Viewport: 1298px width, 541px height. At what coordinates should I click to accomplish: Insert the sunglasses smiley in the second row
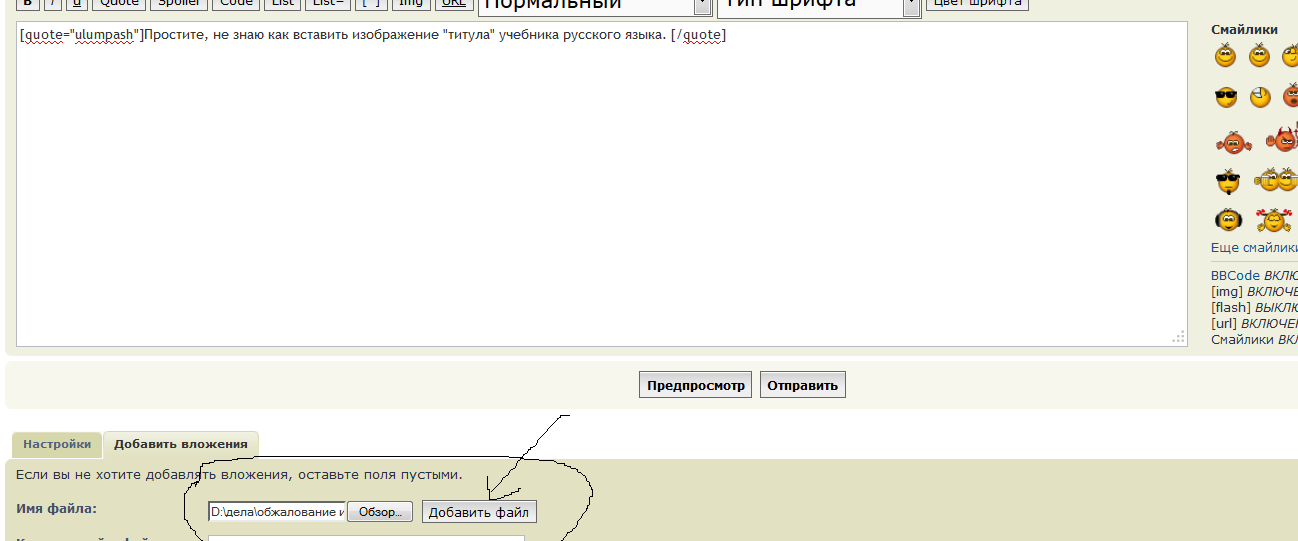click(1226, 97)
